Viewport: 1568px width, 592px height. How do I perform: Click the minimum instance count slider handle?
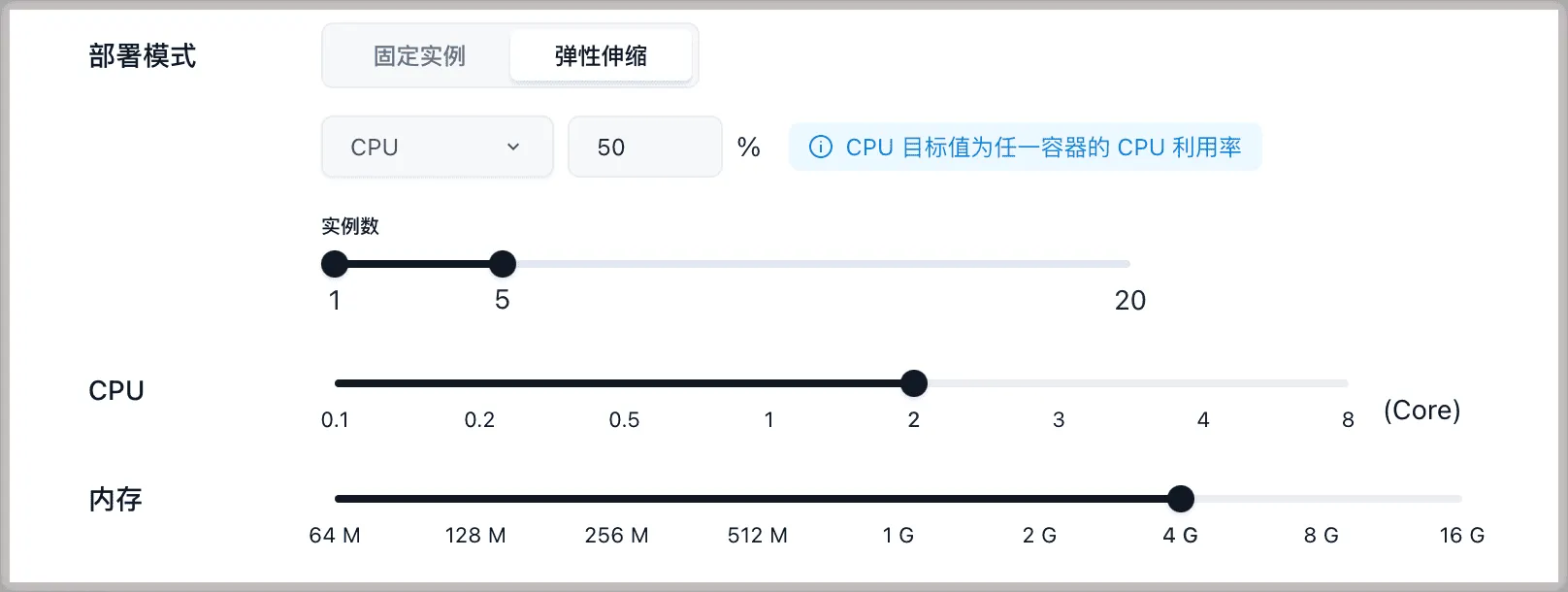coord(335,264)
